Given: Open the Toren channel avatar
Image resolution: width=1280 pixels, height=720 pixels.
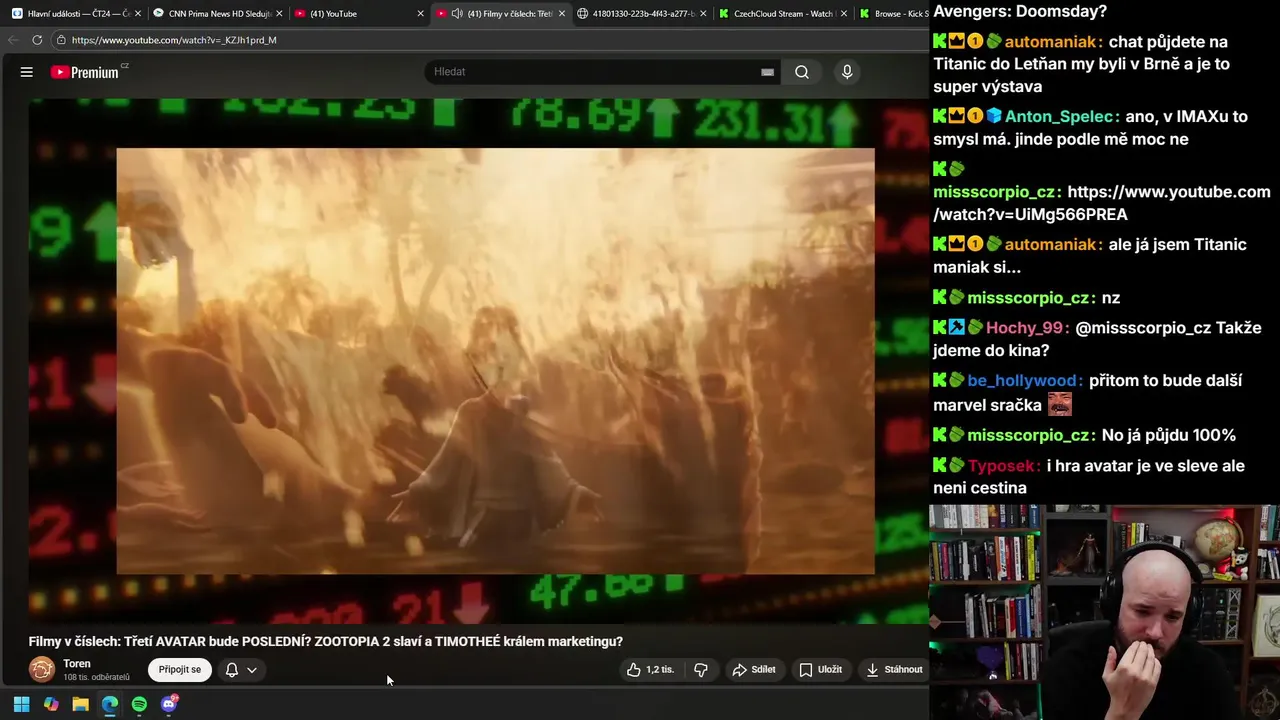Looking at the screenshot, I should 42,669.
